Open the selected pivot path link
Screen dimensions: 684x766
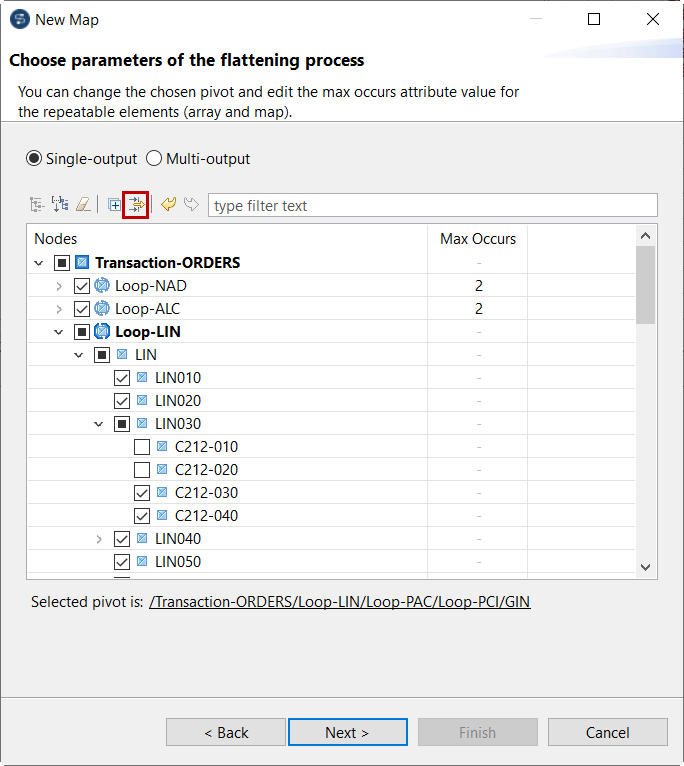(x=339, y=602)
